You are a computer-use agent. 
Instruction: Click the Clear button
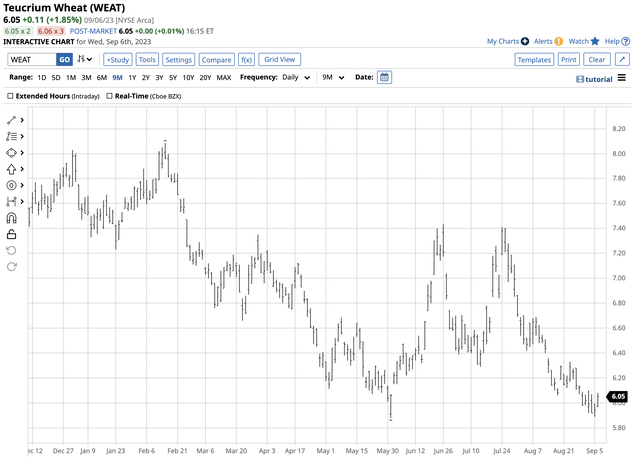(597, 60)
